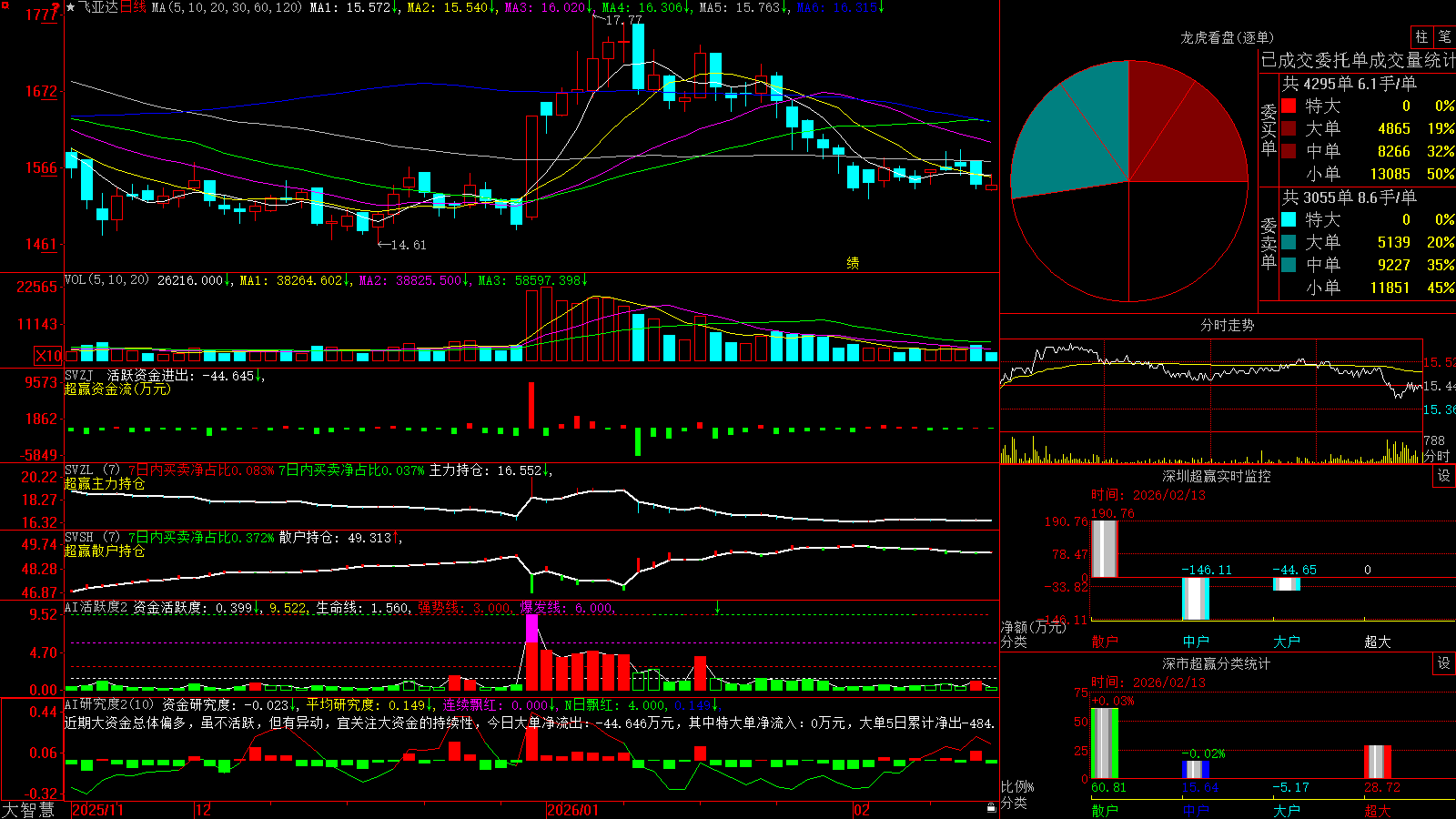Click the teal 中单 sell-order swatch
1456x819 pixels.
point(1289,265)
